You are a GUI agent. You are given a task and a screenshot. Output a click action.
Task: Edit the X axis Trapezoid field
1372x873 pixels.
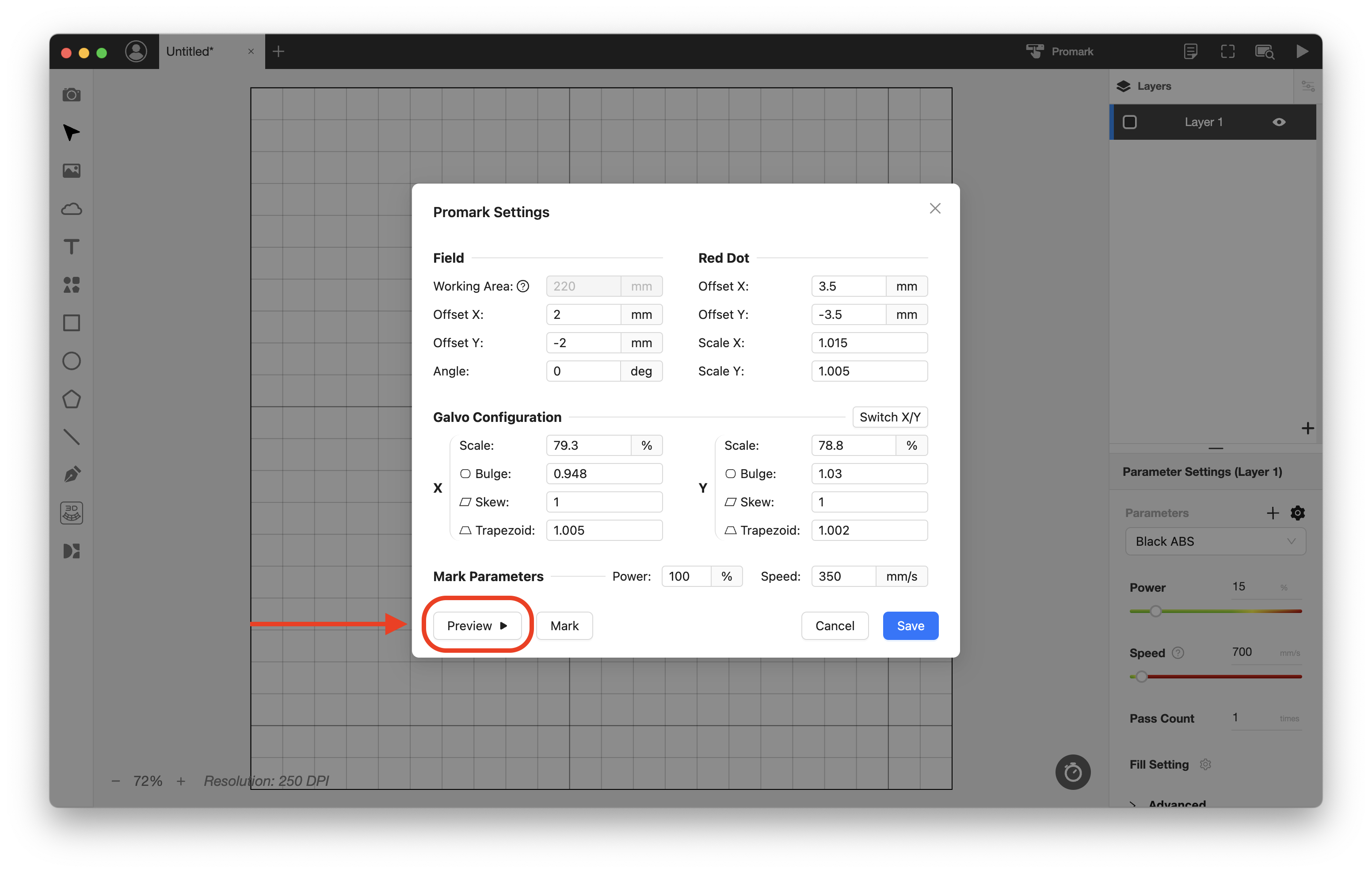click(x=604, y=530)
